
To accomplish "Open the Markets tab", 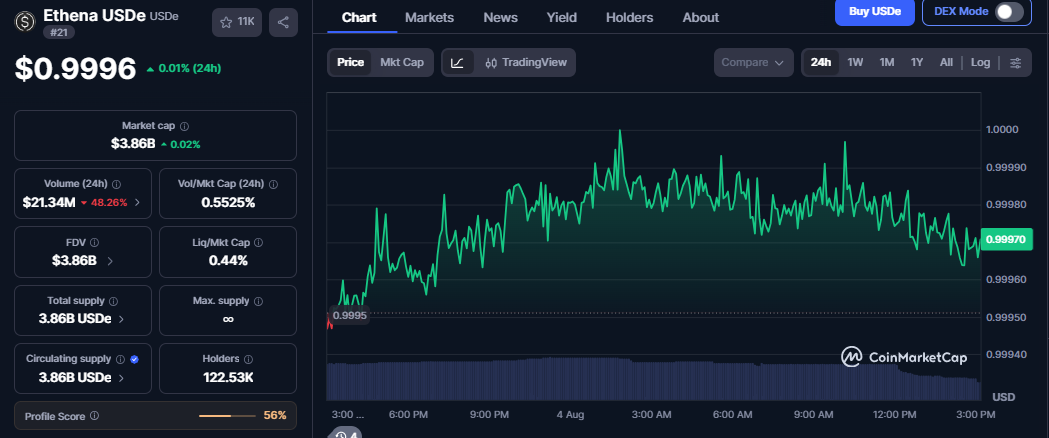I will [430, 18].
